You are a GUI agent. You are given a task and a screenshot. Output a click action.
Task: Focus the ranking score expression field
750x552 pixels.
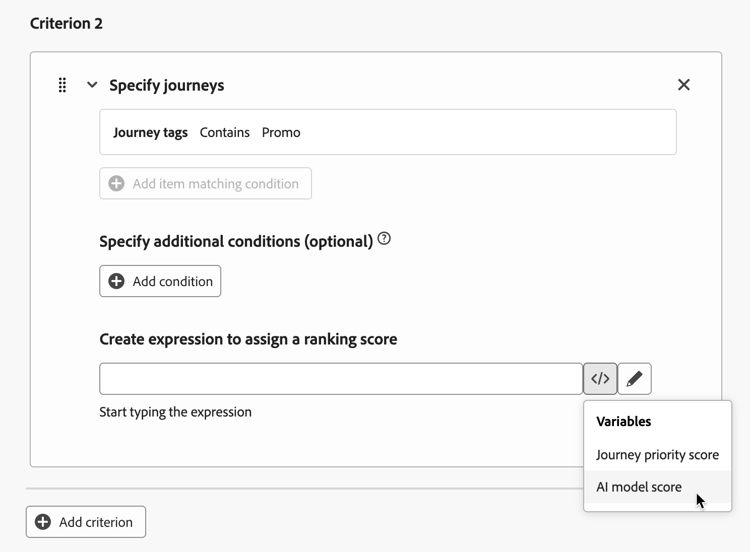(x=340, y=379)
